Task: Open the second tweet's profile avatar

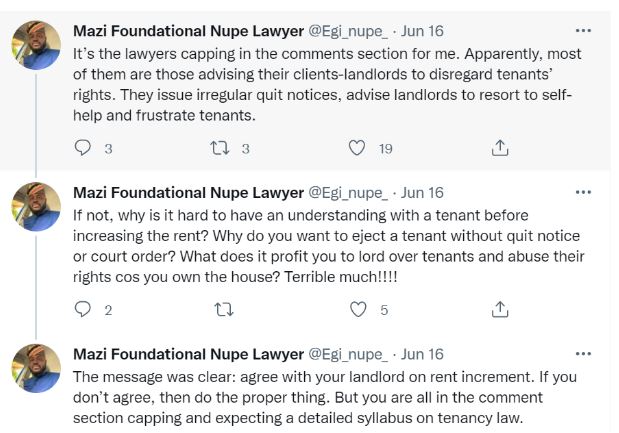Action: 36,207
